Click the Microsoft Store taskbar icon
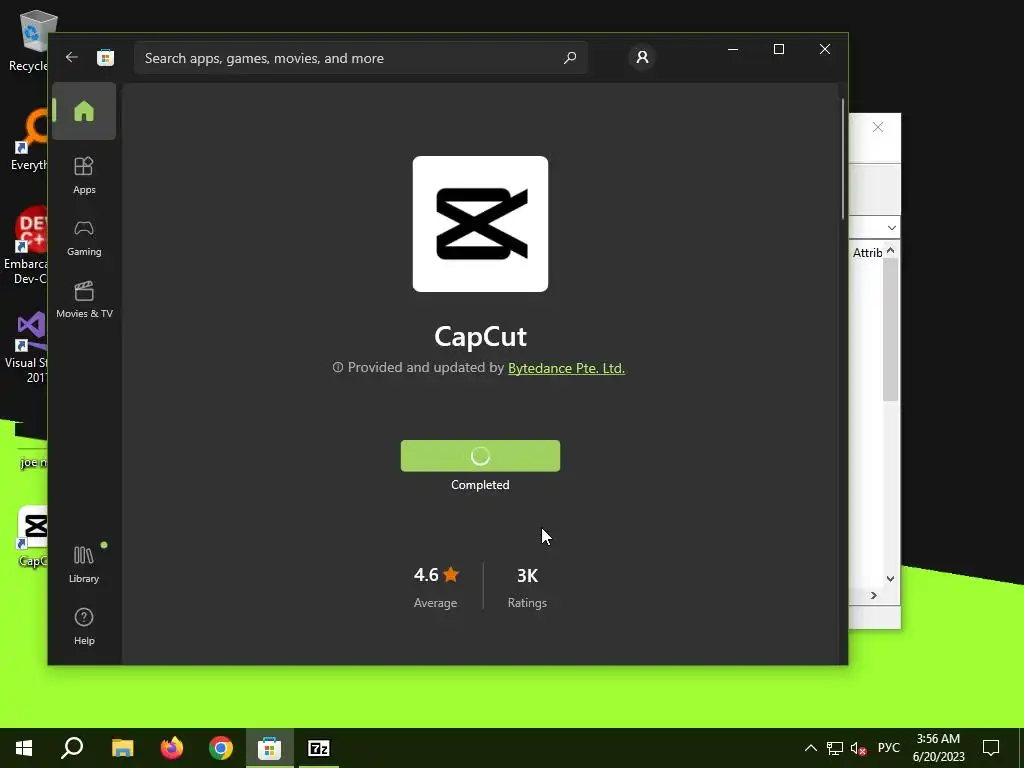Screen dimensions: 1024x768 point(270,748)
